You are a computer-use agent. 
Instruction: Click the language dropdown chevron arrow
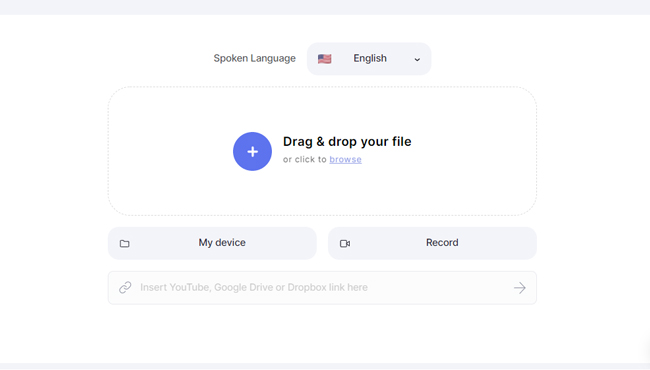click(x=417, y=60)
